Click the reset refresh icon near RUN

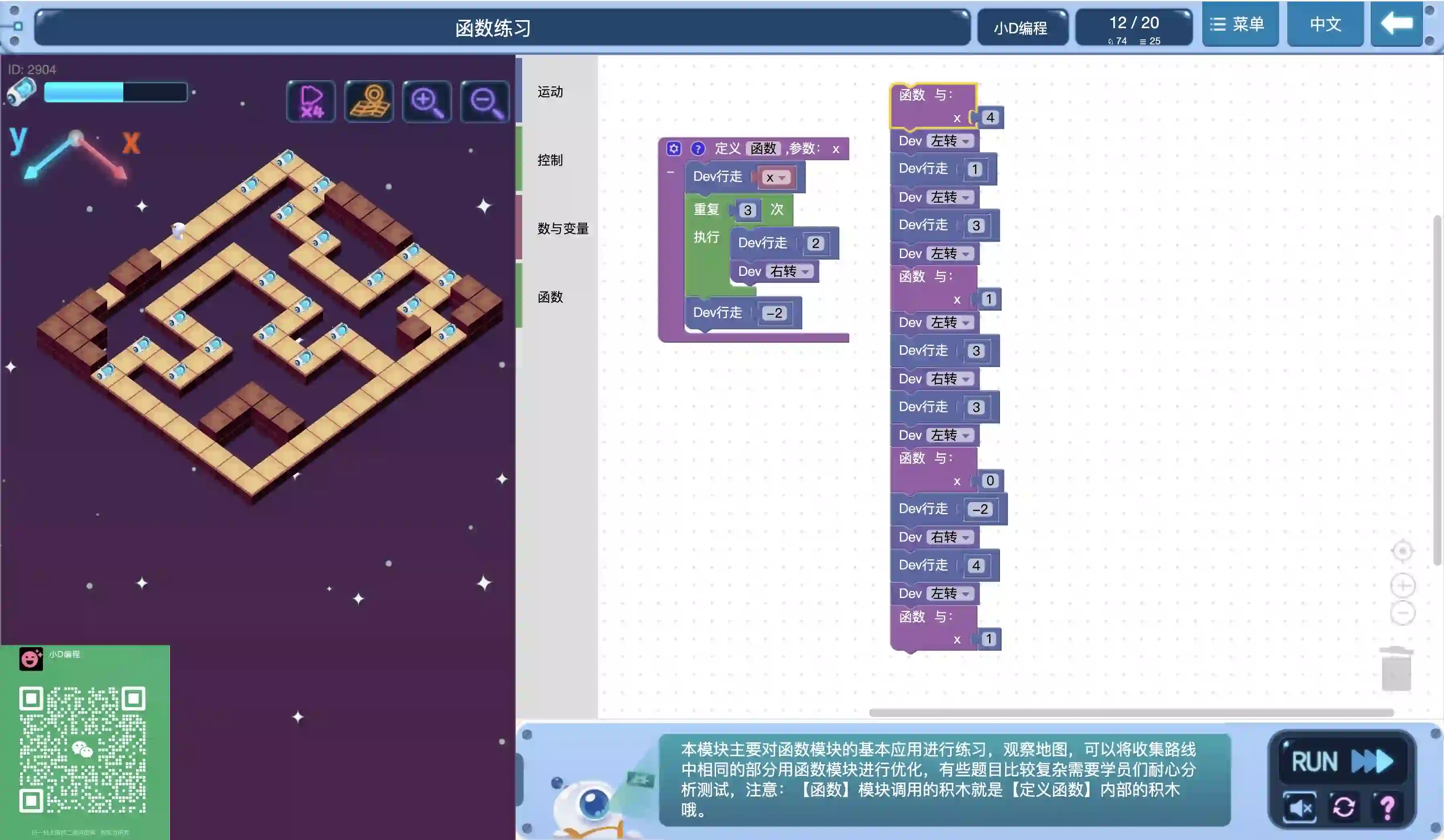click(1344, 807)
